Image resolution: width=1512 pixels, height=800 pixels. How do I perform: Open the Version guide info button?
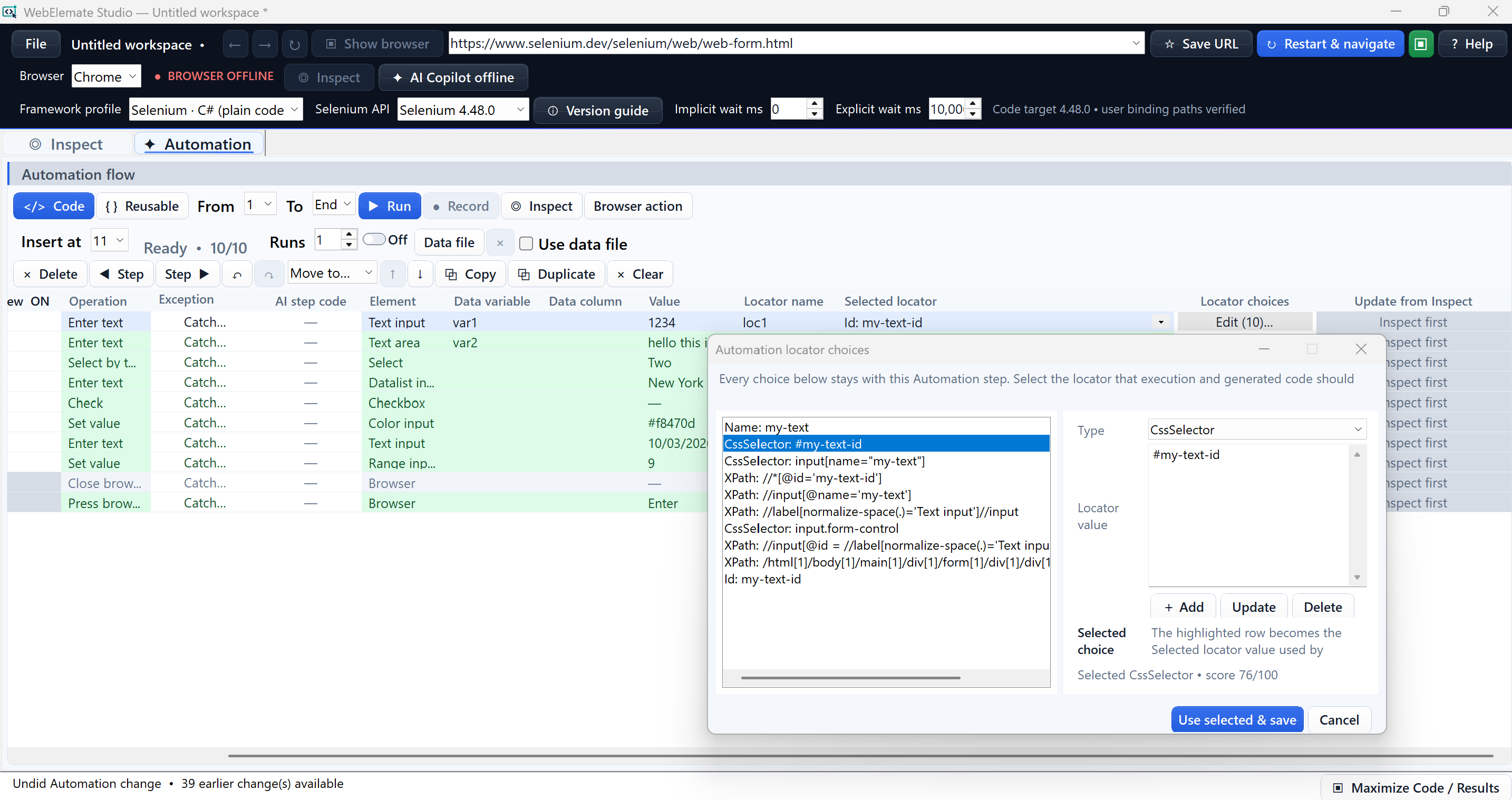pyautogui.click(x=598, y=110)
